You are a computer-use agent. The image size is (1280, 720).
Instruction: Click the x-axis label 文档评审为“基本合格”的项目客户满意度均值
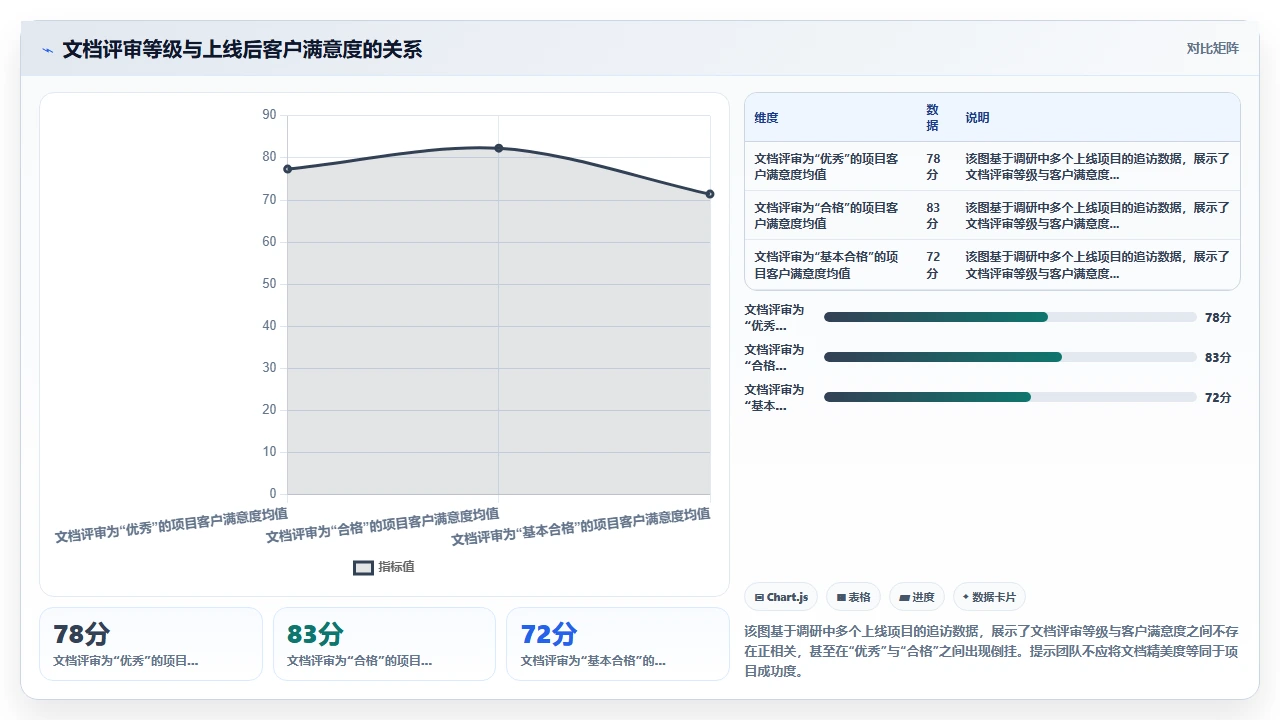(581, 527)
